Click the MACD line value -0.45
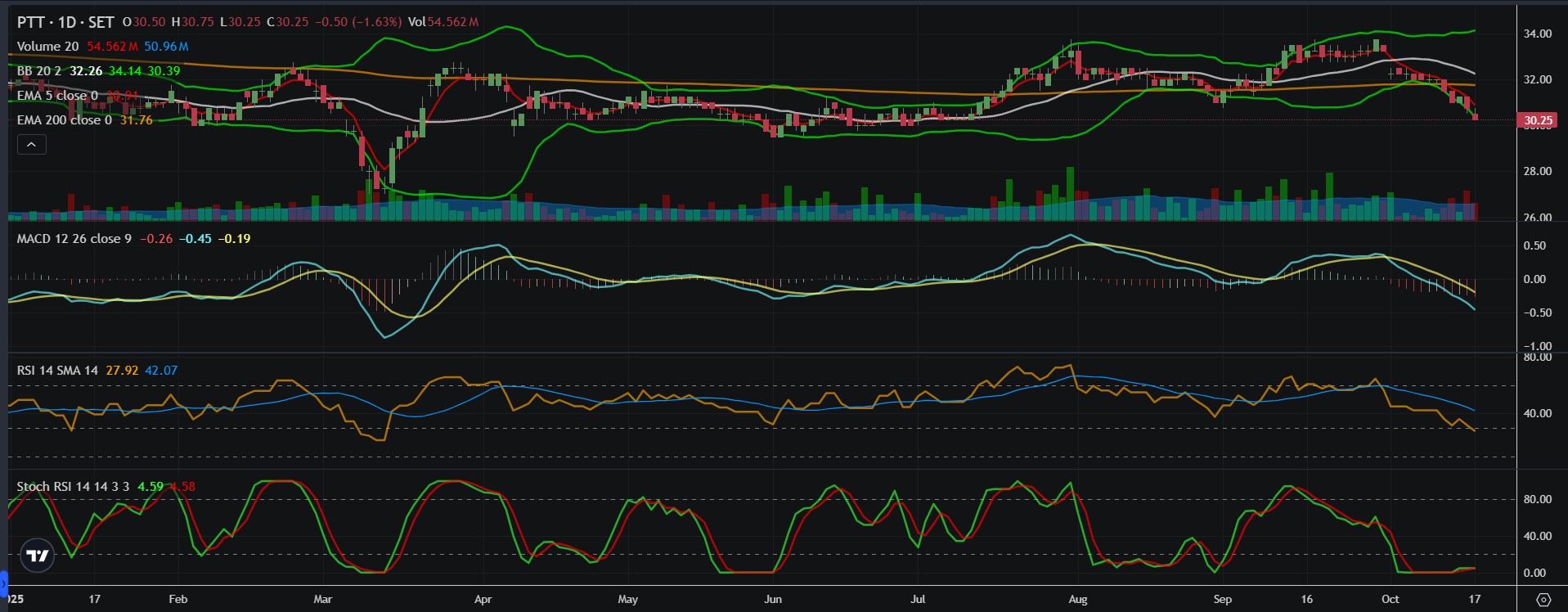Screen dimensions: 1568x612 (x=195, y=239)
